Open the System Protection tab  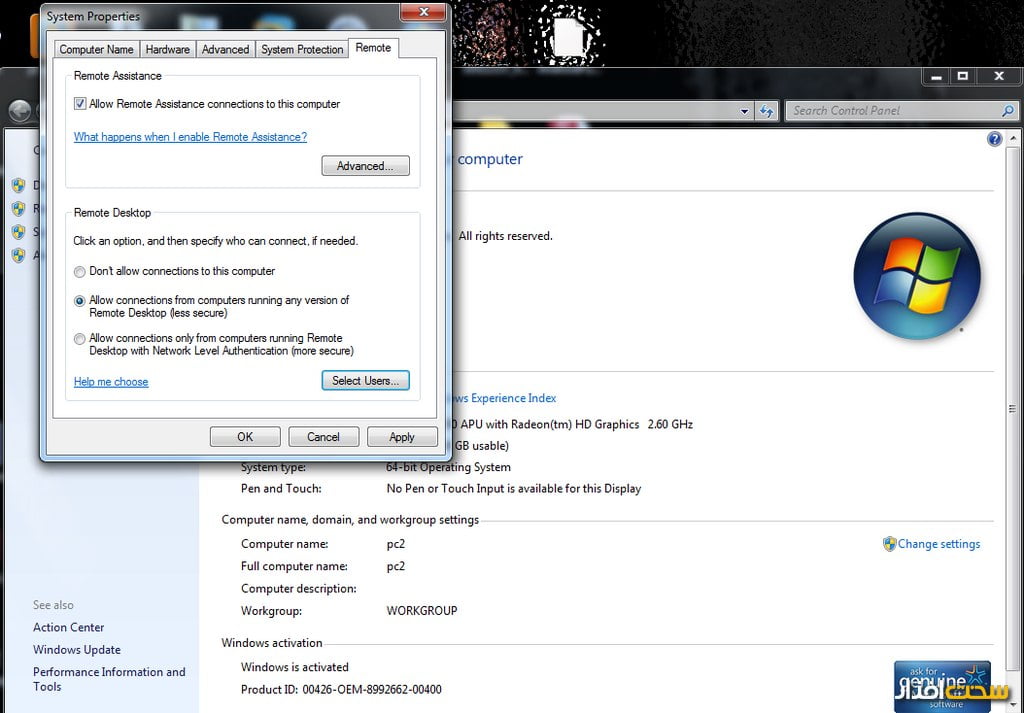[x=302, y=49]
